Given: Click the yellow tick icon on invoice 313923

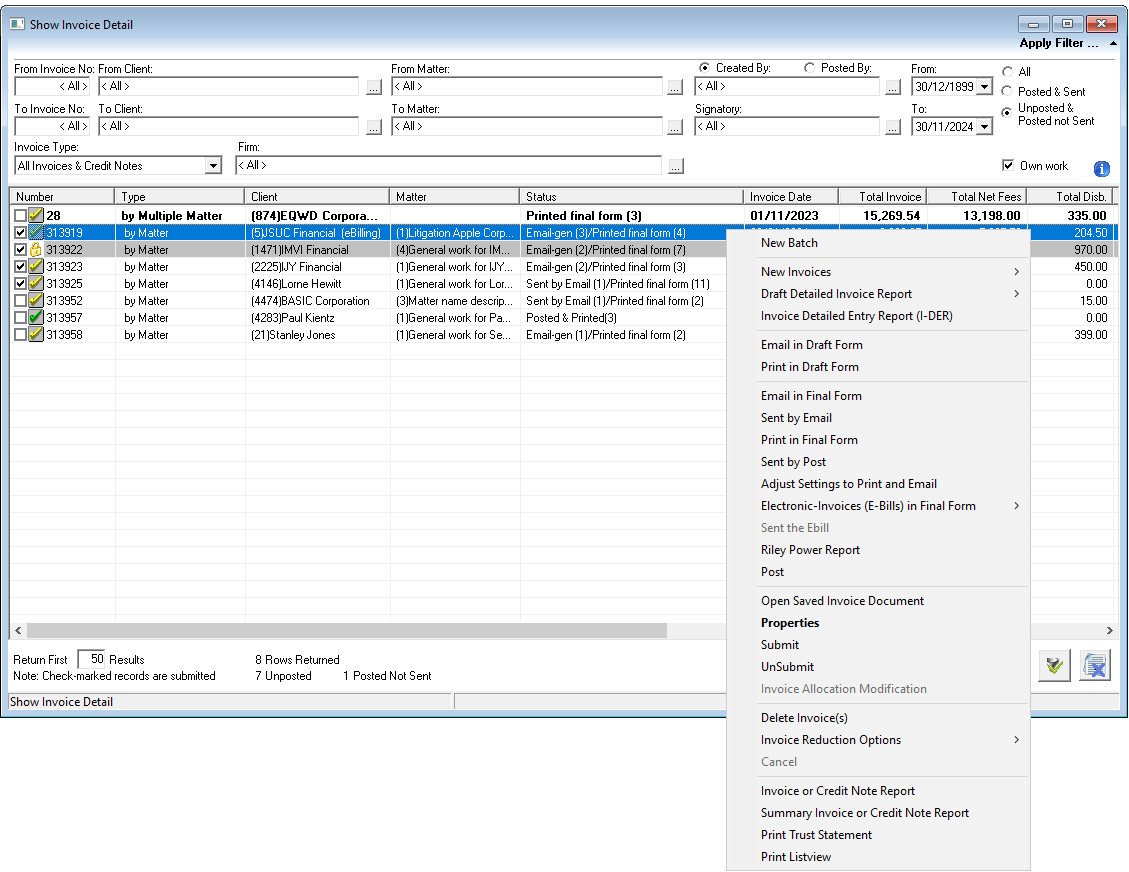Looking at the screenshot, I should (x=36, y=266).
